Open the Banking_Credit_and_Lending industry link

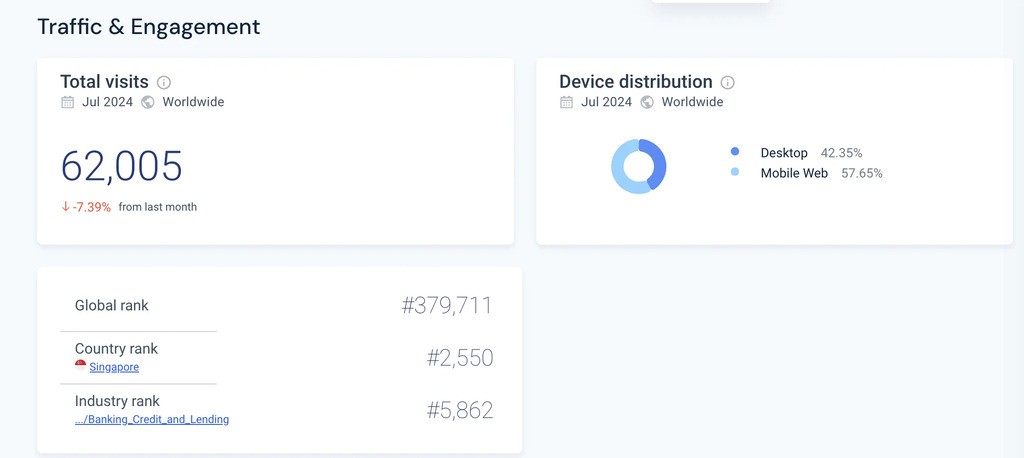coord(152,420)
